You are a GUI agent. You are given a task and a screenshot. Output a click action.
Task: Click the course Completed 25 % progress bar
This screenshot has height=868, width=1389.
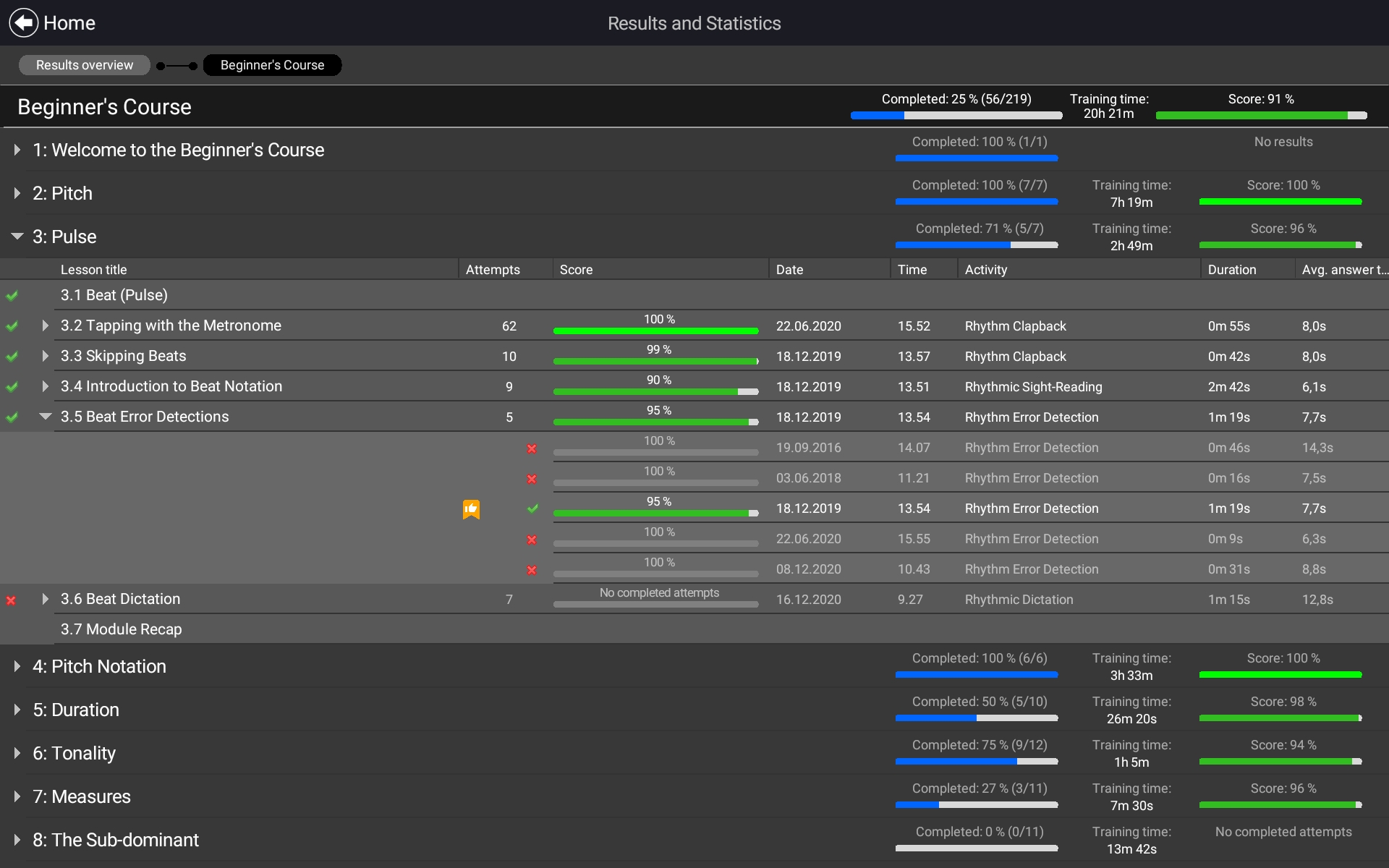pos(956,115)
